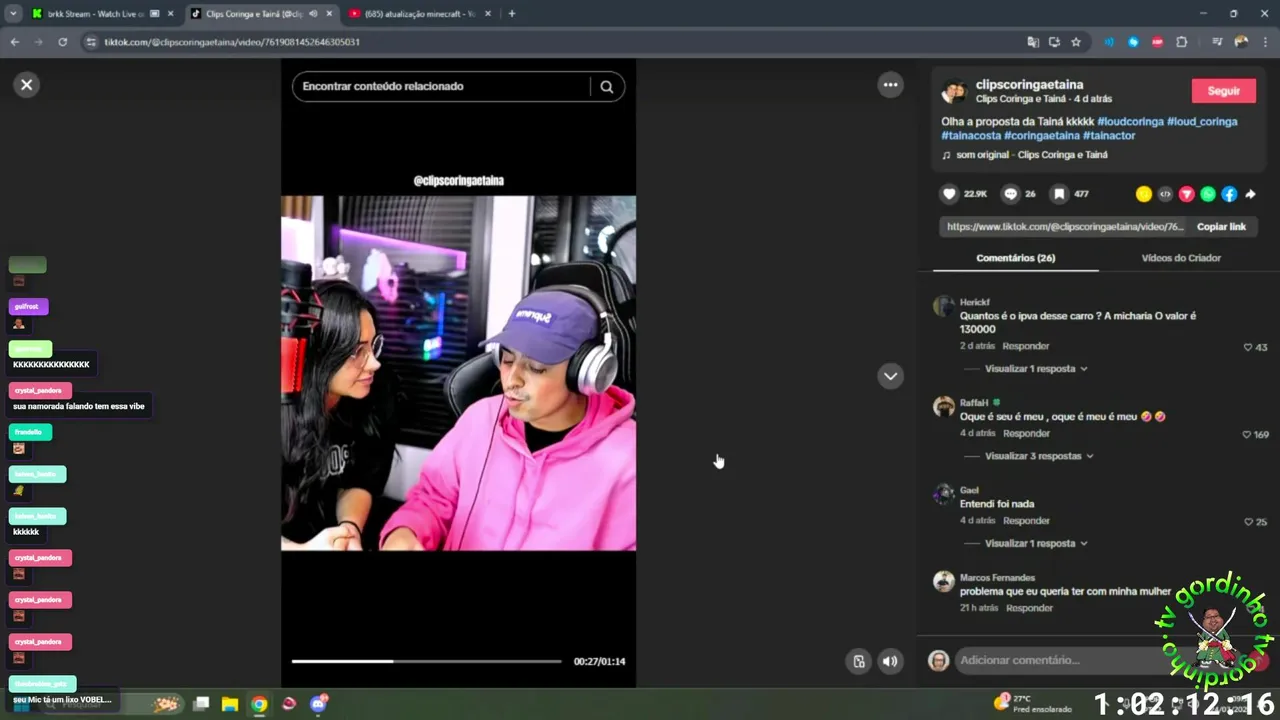Like RaffaH's comment heart
Image resolution: width=1280 pixels, height=720 pixels.
[1247, 435]
